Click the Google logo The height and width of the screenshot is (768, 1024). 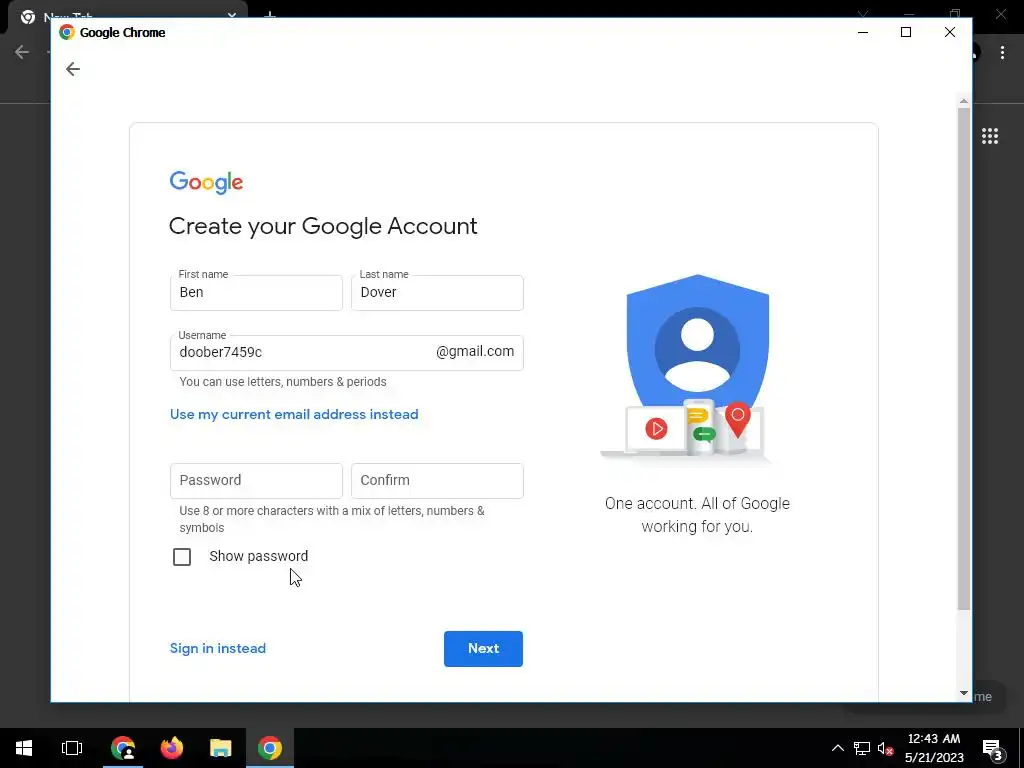point(206,182)
